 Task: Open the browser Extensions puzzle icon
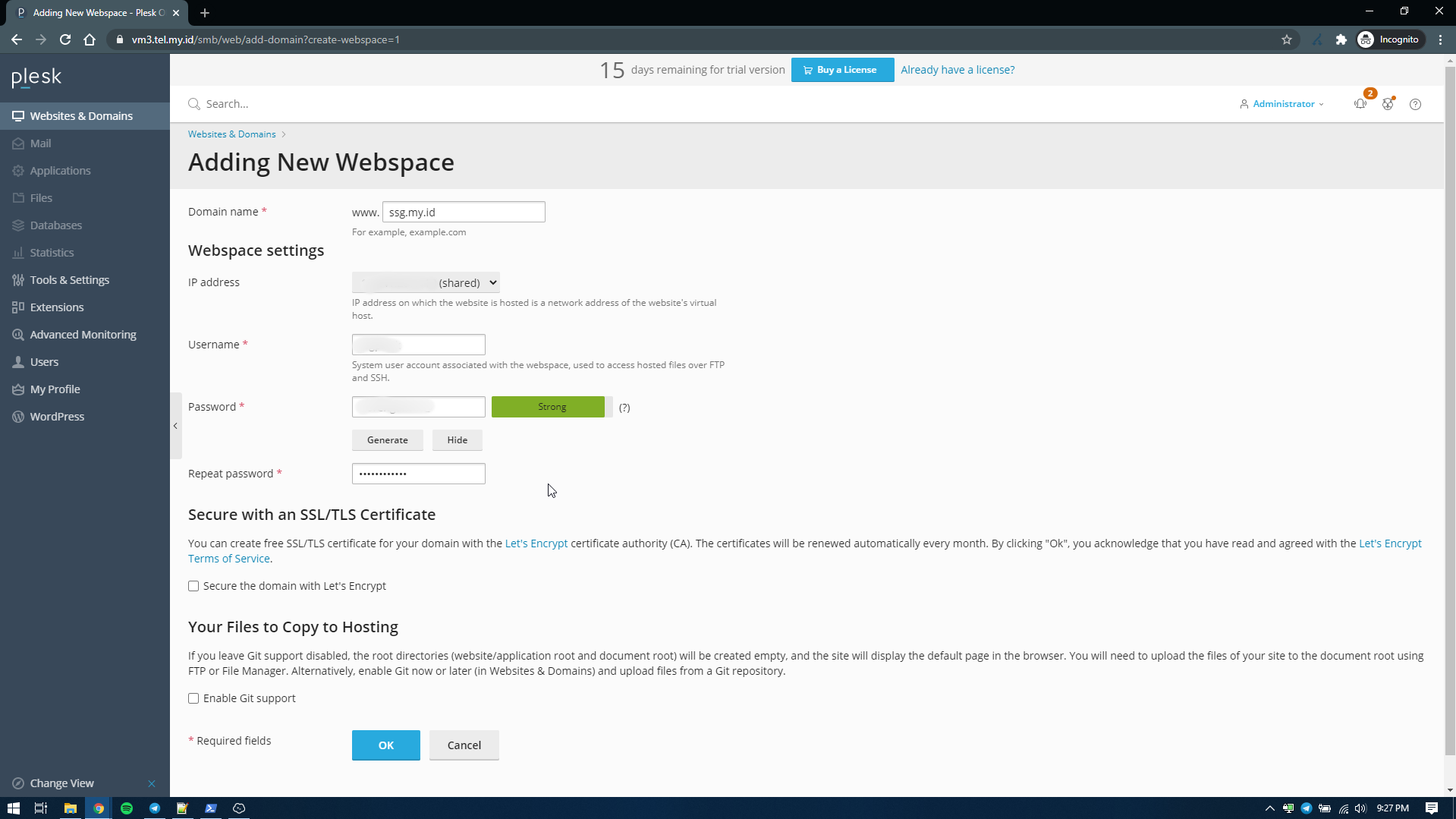1341,39
